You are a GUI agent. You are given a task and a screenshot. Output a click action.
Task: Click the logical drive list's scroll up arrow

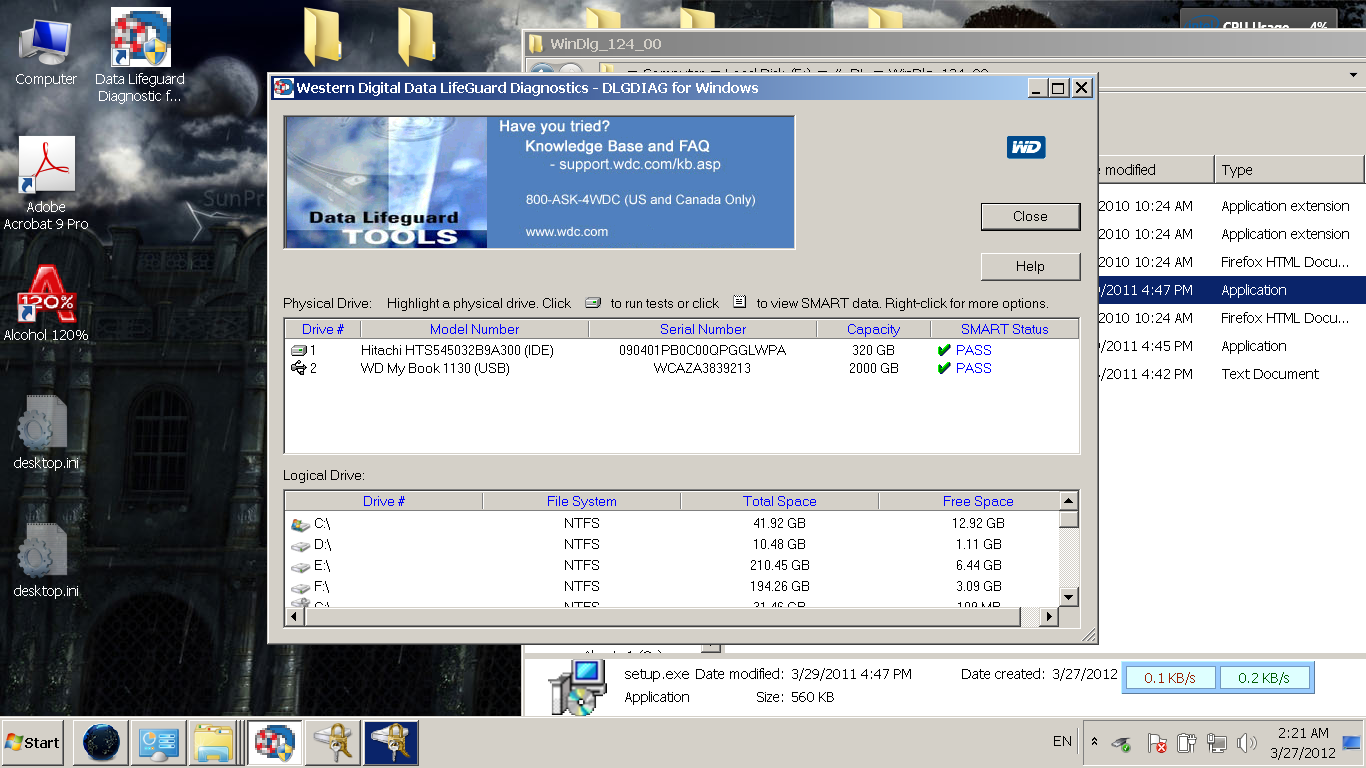tap(1069, 501)
